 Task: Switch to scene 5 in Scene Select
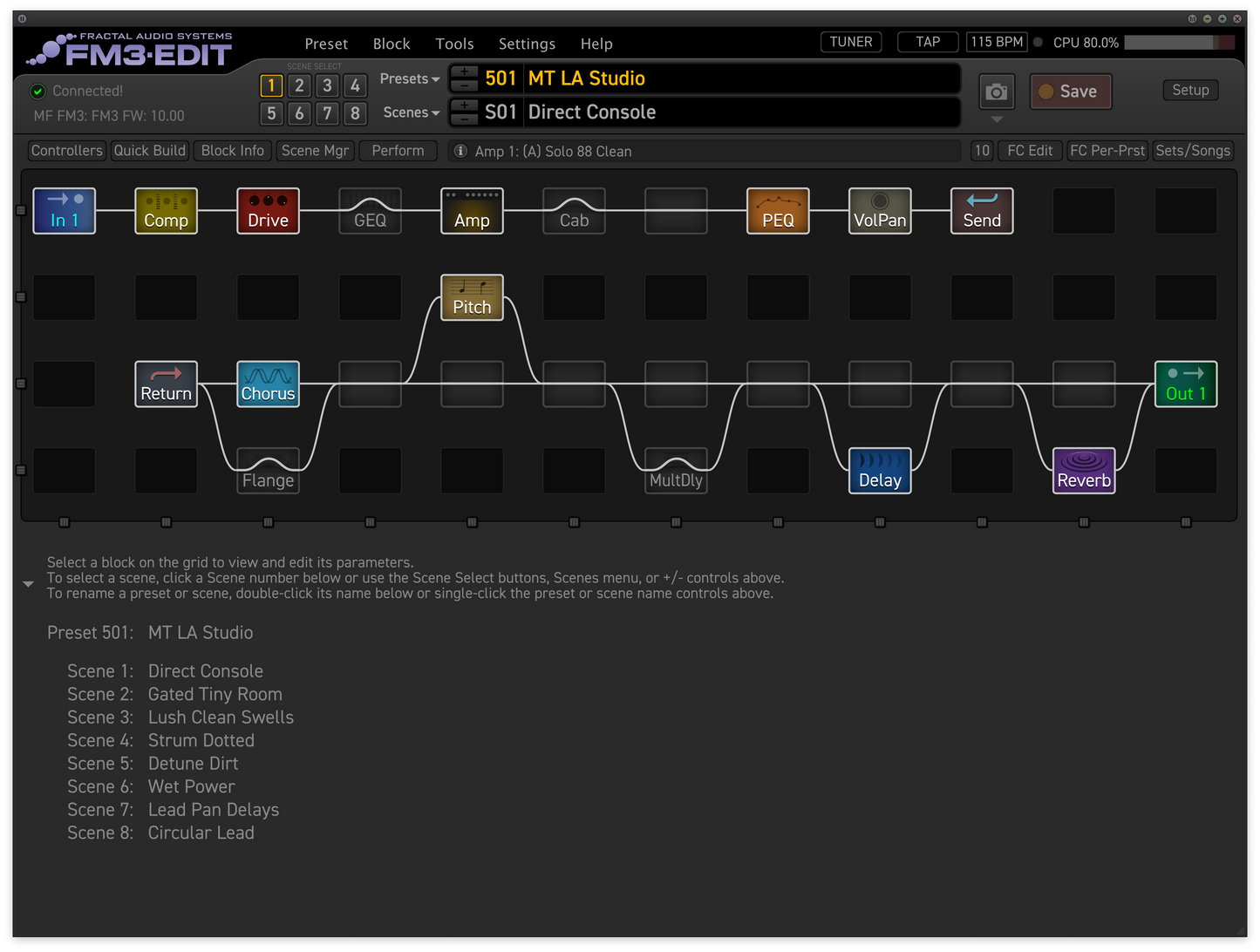[271, 113]
